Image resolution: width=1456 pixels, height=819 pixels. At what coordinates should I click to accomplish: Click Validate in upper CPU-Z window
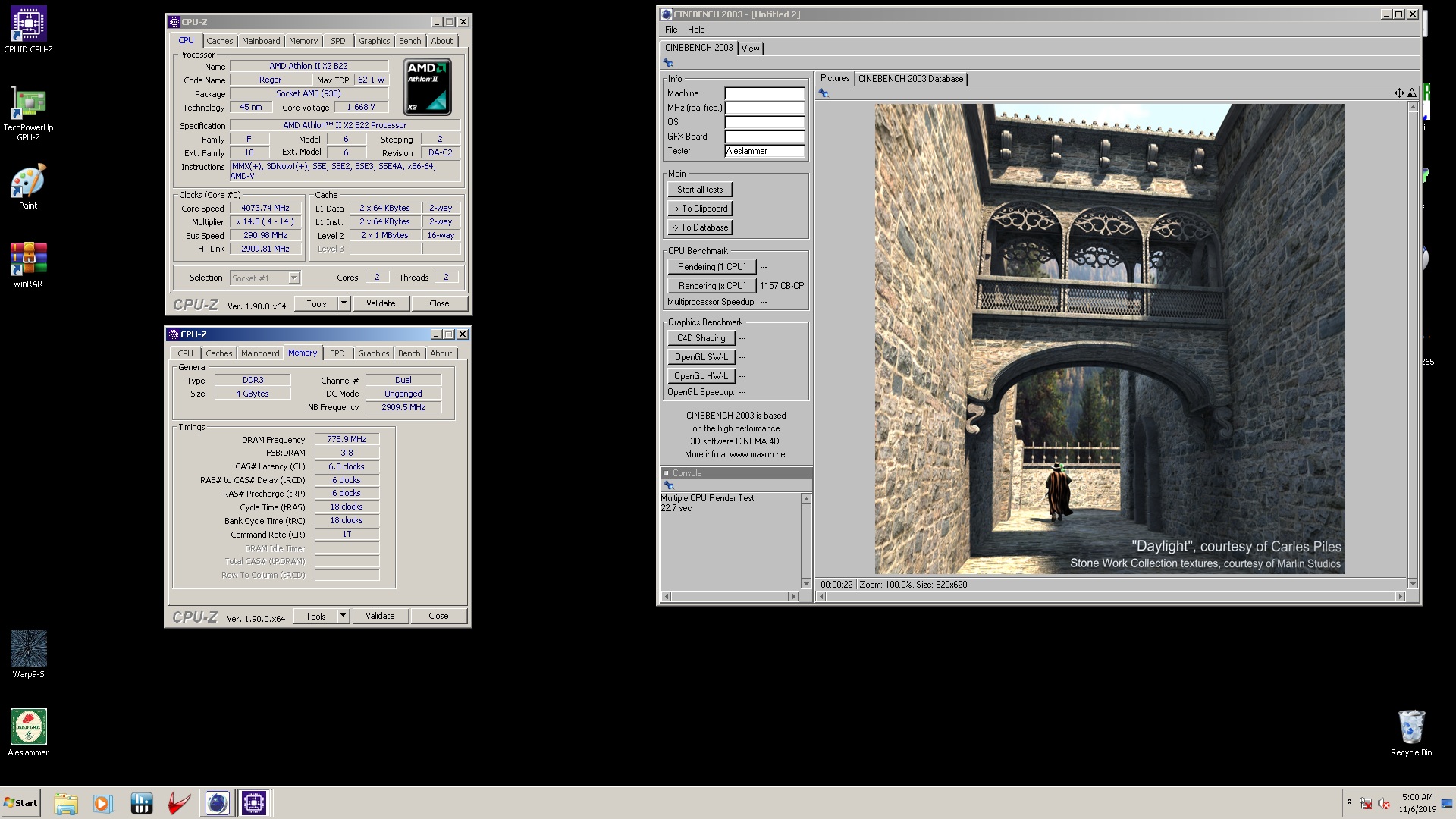[381, 303]
